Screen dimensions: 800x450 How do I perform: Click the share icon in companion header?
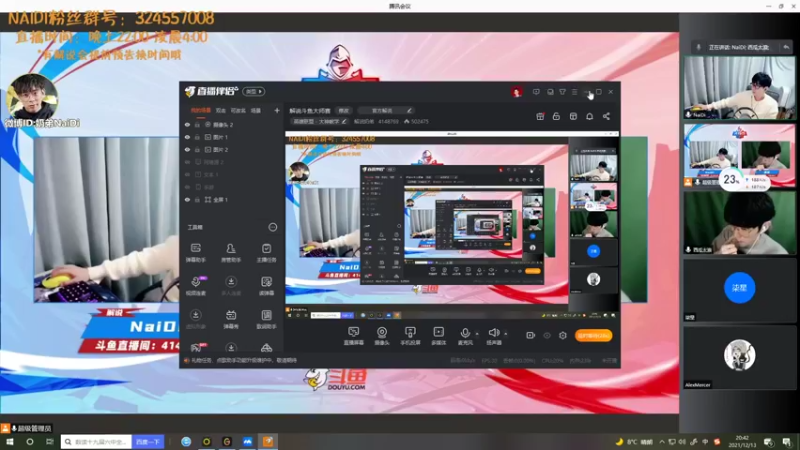tap(606, 116)
